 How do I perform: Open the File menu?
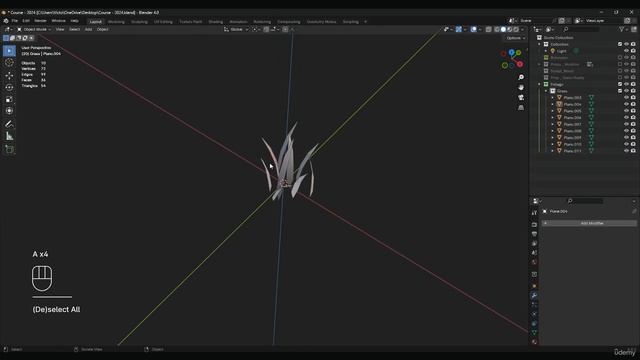(15, 21)
